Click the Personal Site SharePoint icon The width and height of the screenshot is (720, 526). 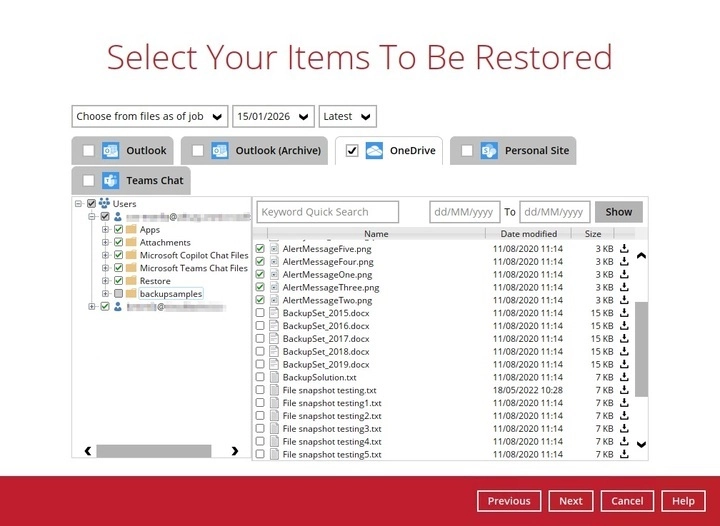click(489, 151)
